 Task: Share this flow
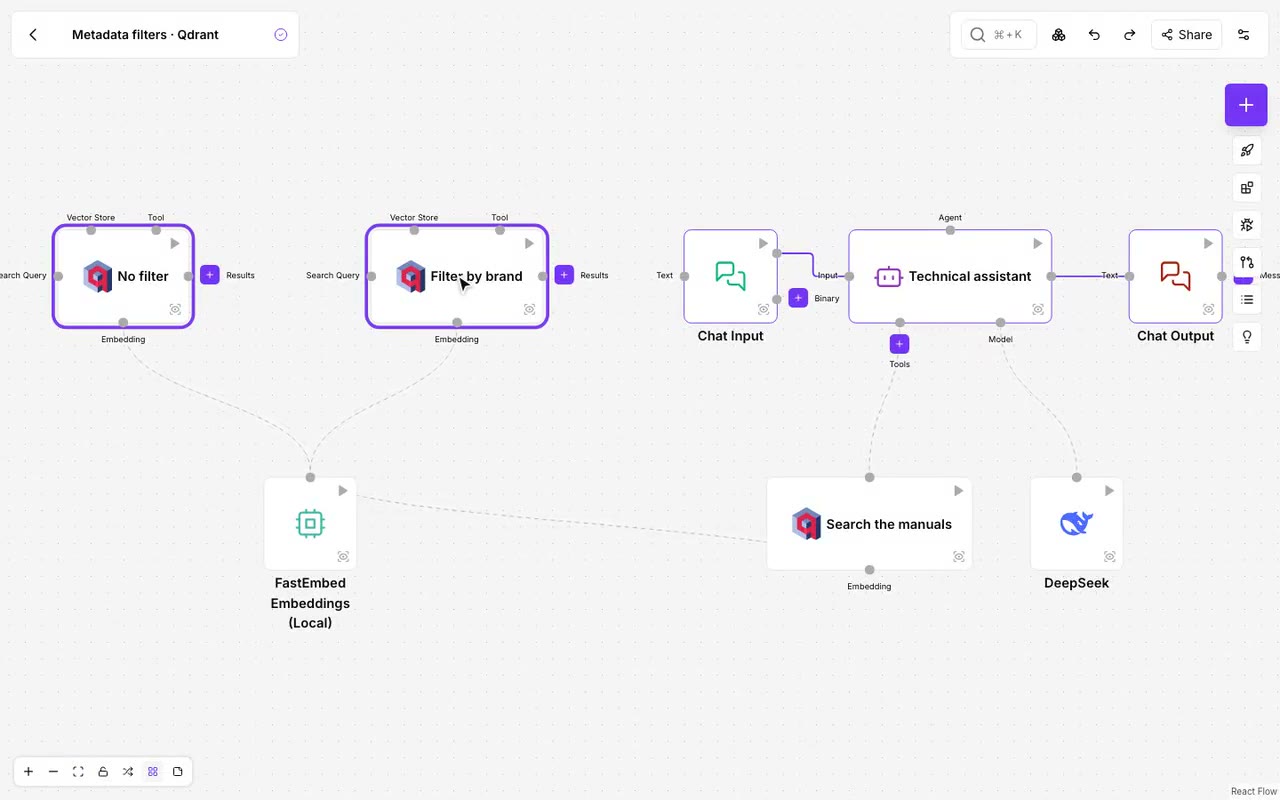tap(1186, 35)
